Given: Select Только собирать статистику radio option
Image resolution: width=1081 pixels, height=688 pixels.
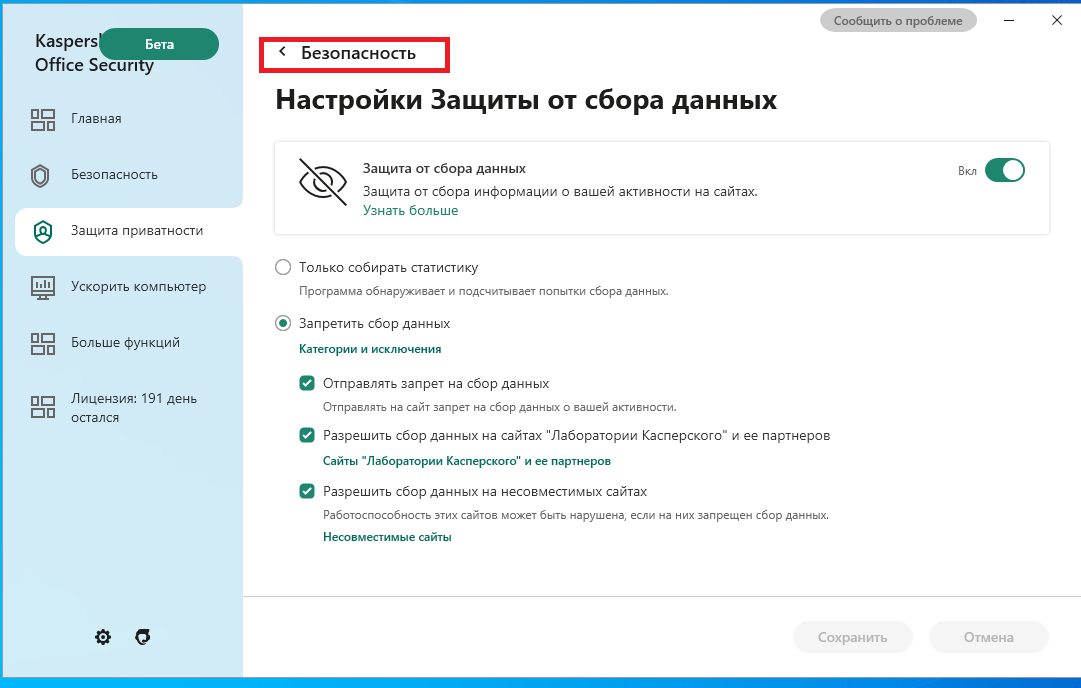Looking at the screenshot, I should (283, 267).
